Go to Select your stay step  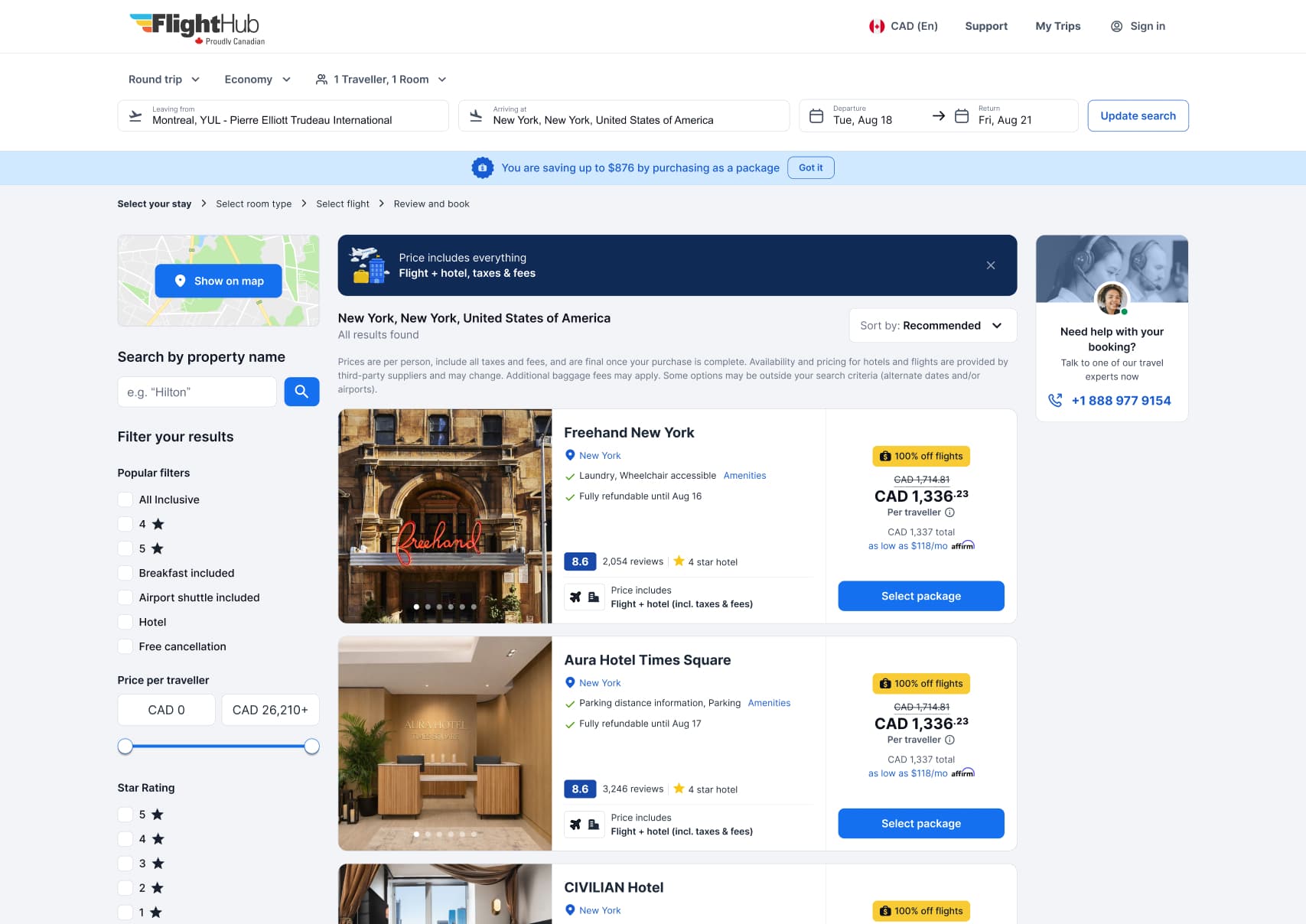pos(155,203)
